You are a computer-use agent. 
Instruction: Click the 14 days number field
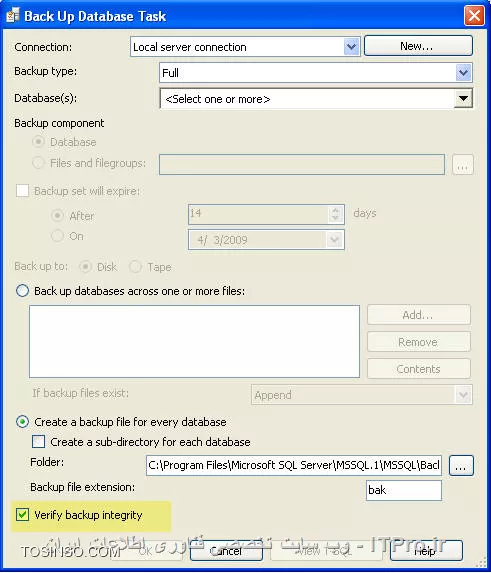(266, 214)
